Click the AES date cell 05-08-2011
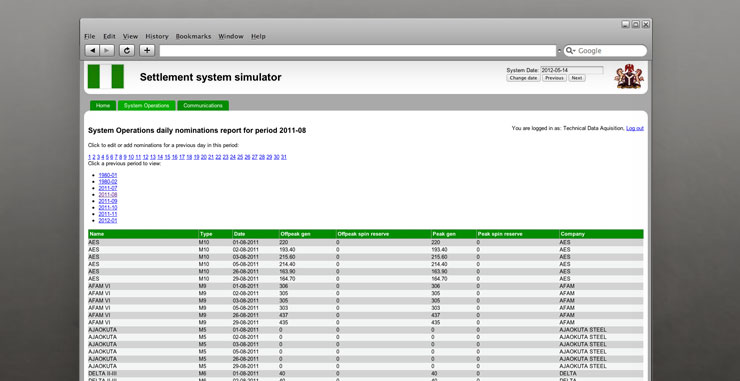Viewport: 740px width, 381px height. (245, 264)
